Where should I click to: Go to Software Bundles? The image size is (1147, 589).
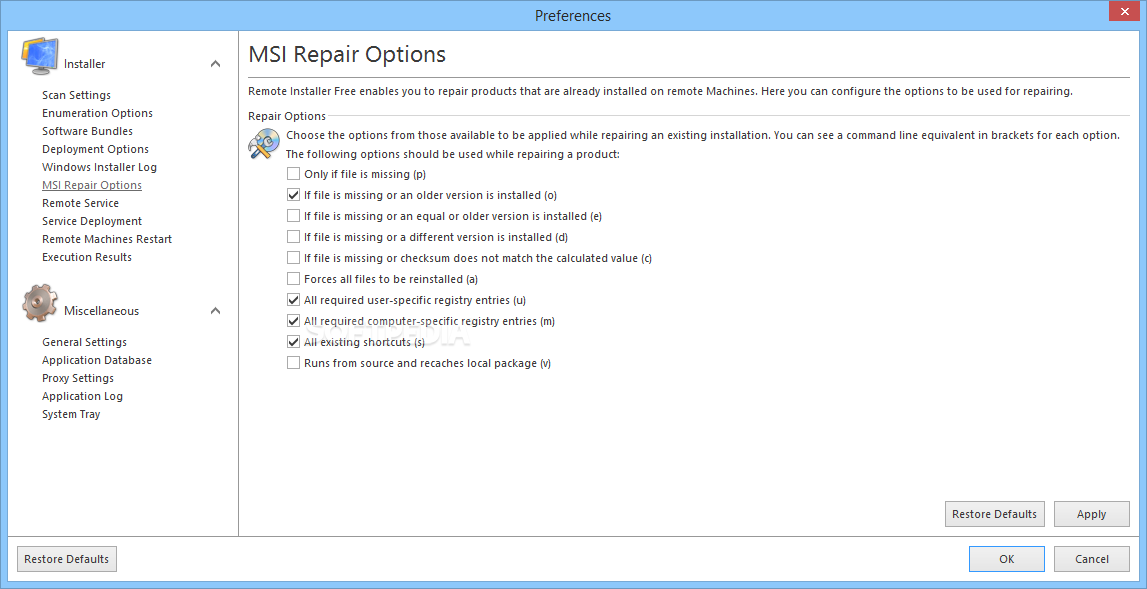pos(88,131)
